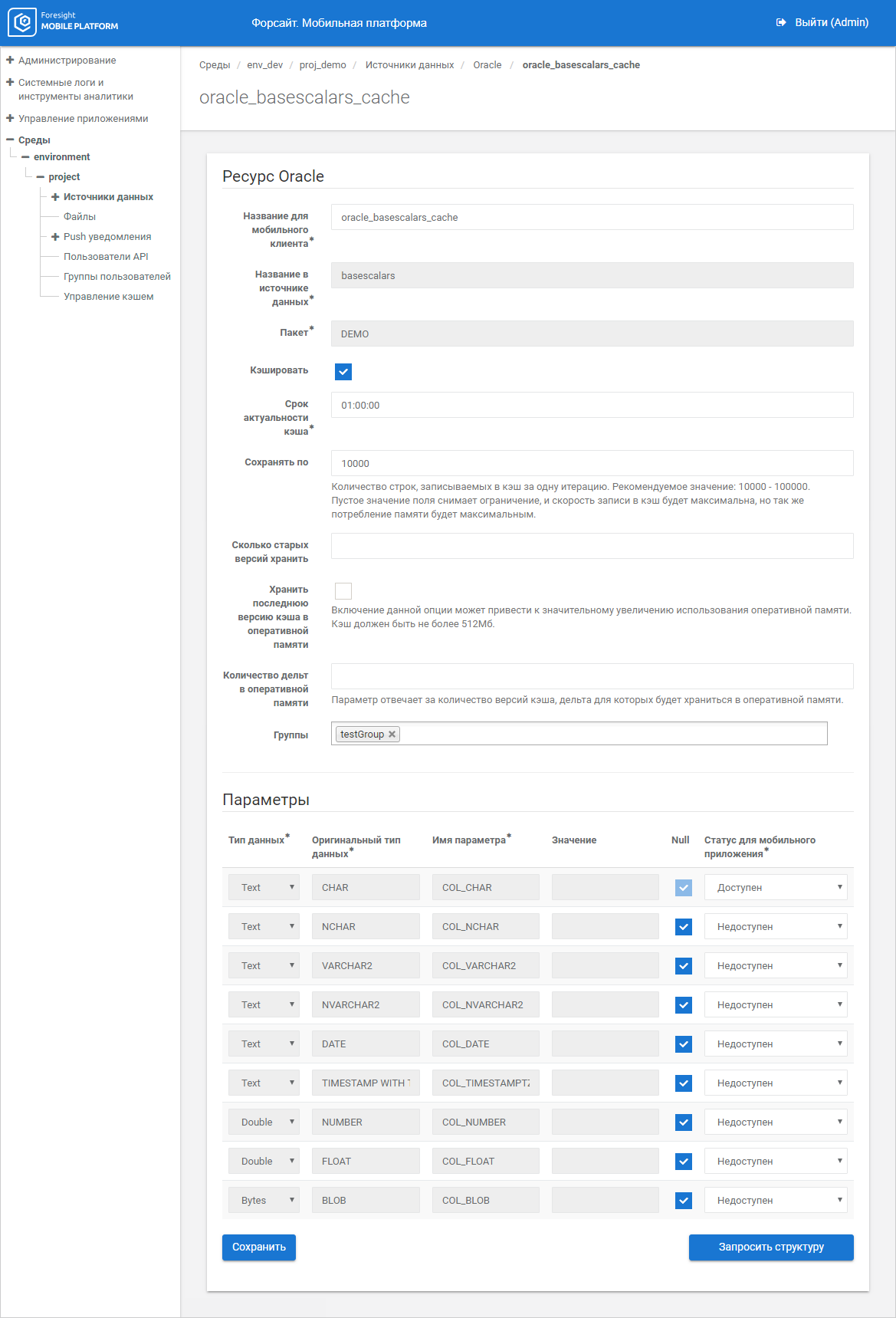Expand Администрирование with its plus icon
Screen dimensions: 896x1318
[x=10, y=60]
